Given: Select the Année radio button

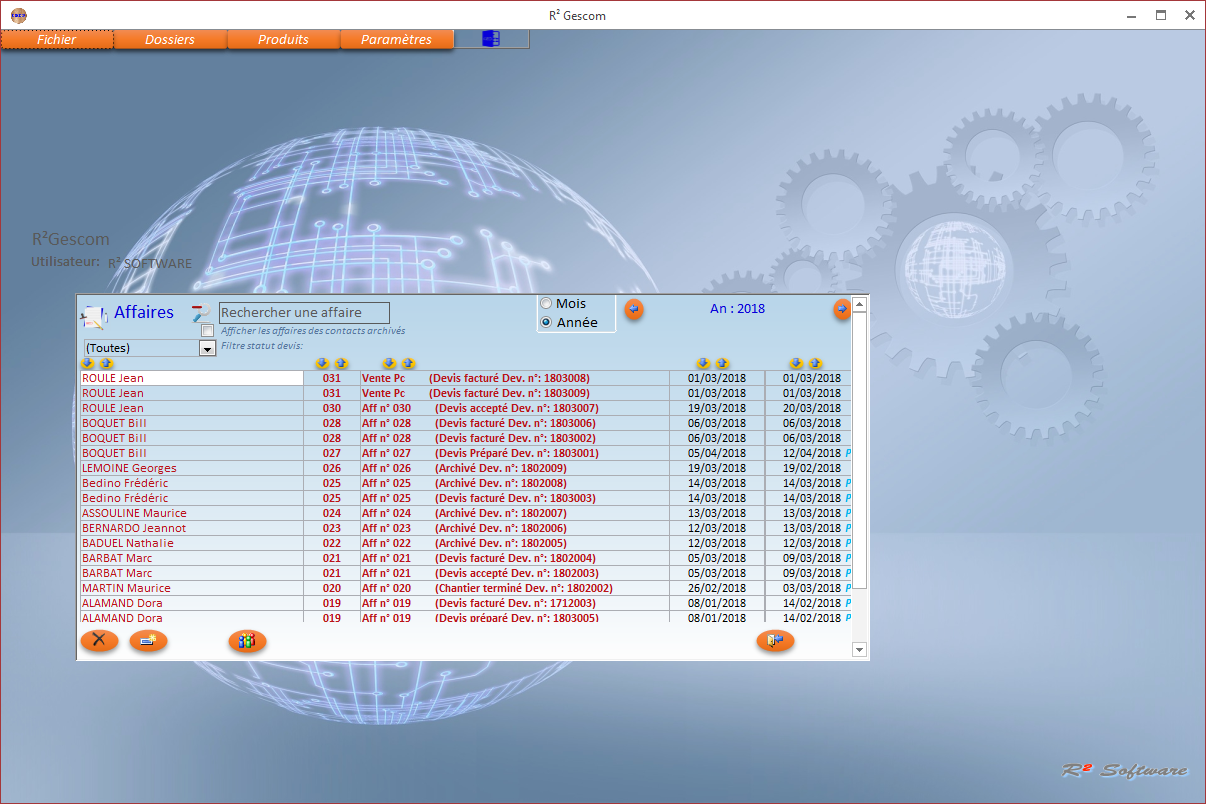Looking at the screenshot, I should pos(546,322).
